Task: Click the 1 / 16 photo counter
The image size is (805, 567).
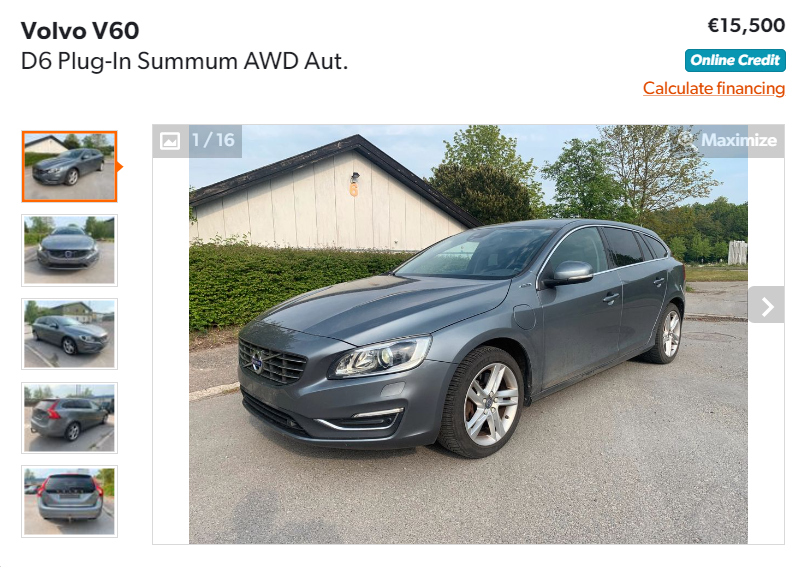Action: point(213,140)
